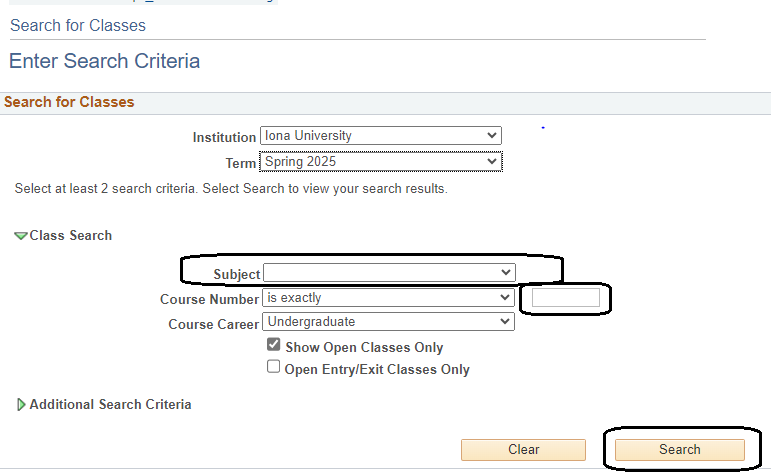
Task: Open the Institution dropdown
Action: 380,135
